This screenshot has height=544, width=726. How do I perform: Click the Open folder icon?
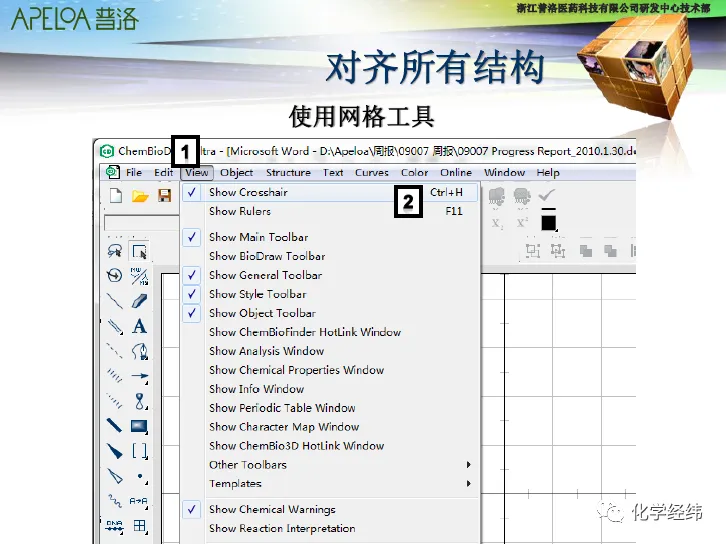click(x=140, y=196)
